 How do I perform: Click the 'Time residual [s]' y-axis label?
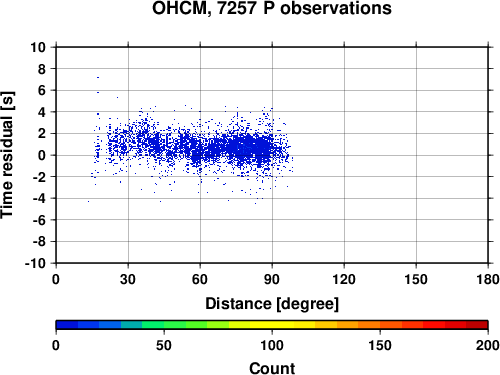point(7,155)
